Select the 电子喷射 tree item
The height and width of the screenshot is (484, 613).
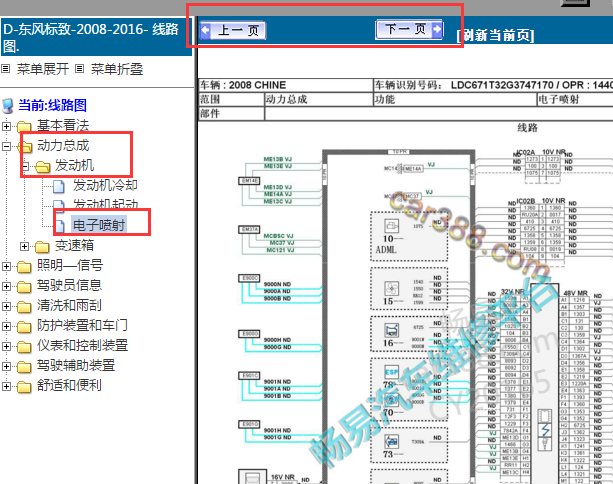[99, 225]
